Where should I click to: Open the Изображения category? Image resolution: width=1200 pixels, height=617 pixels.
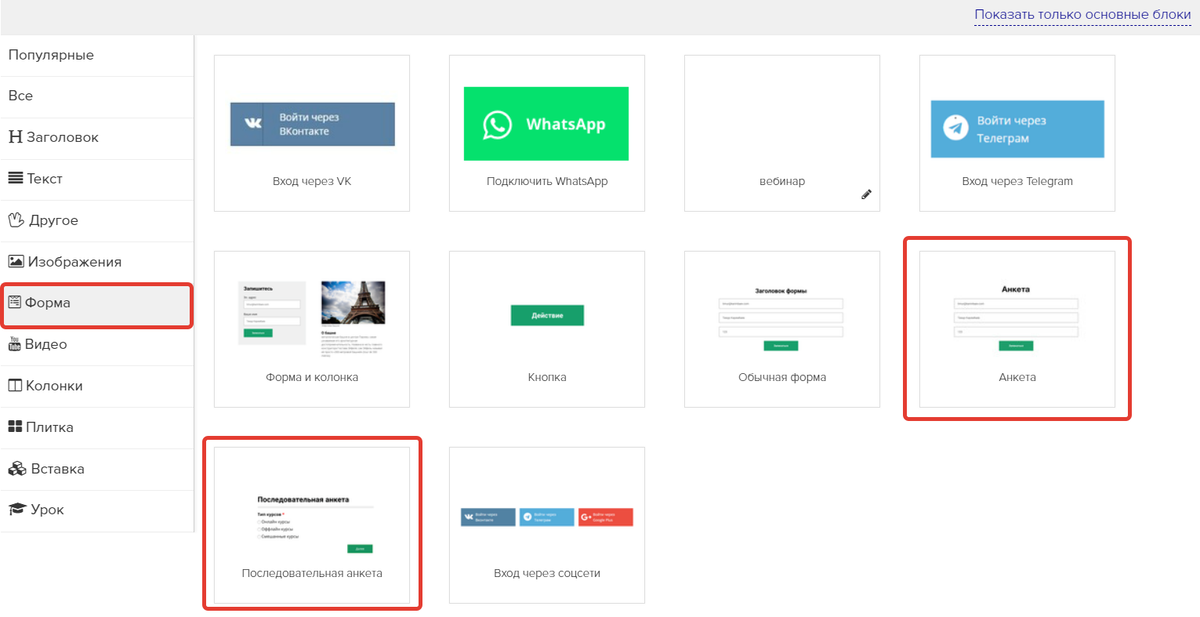click(x=96, y=262)
